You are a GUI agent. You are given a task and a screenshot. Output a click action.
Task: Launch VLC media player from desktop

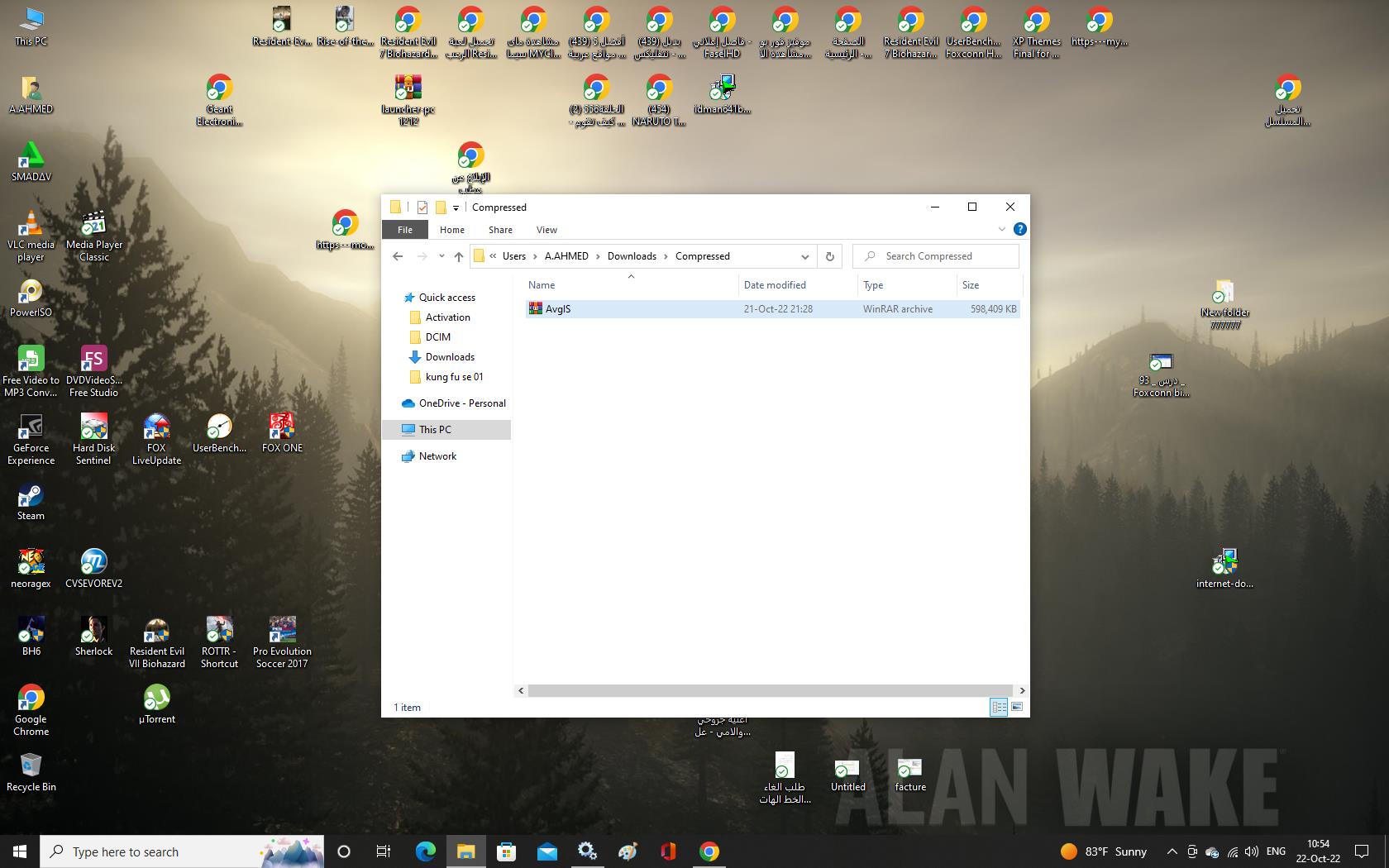[x=31, y=225]
